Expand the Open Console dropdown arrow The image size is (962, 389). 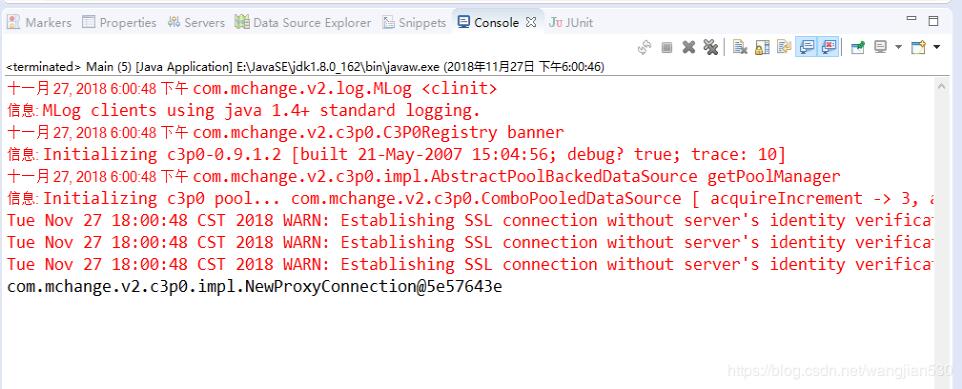pos(937,47)
